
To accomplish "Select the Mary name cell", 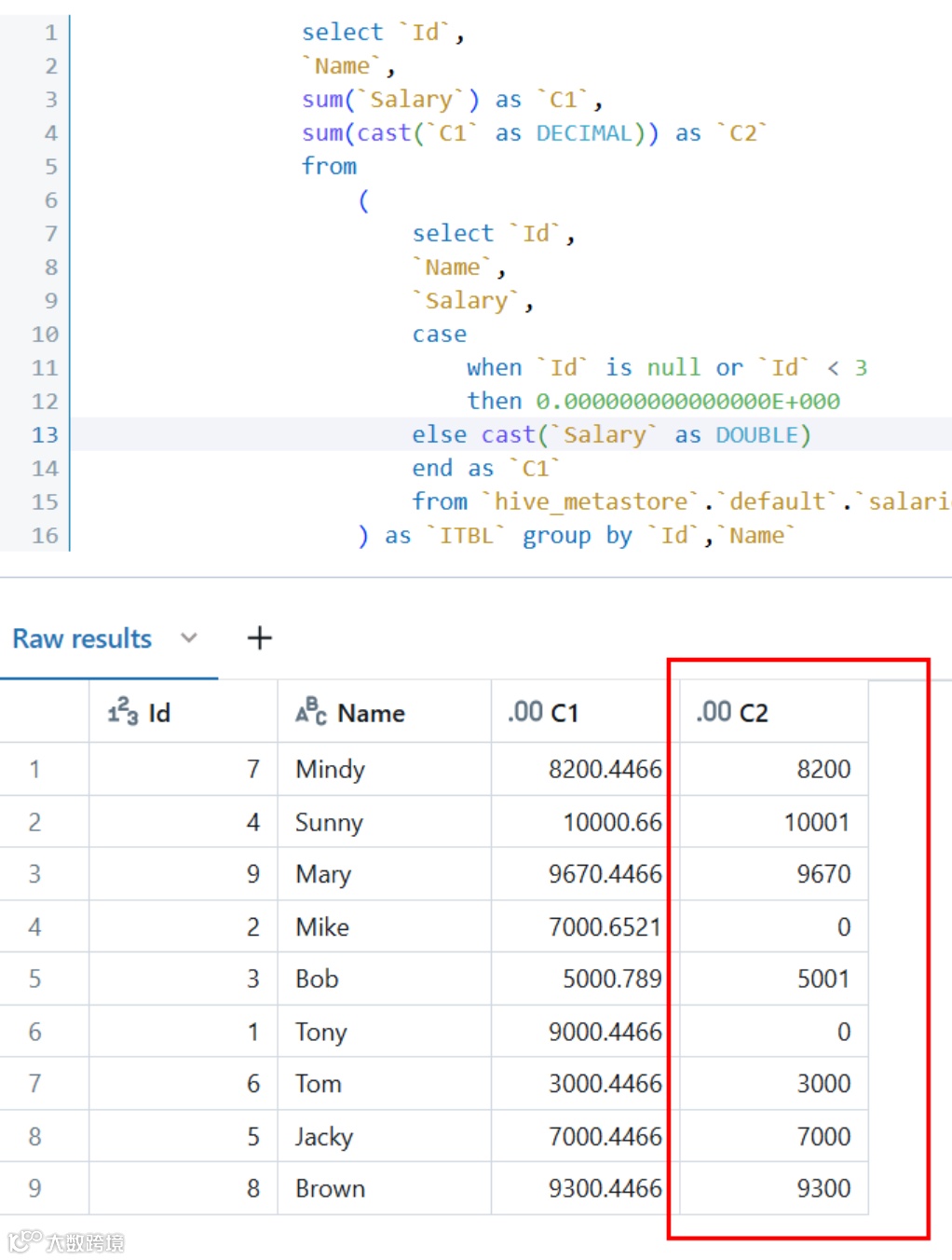I will click(x=384, y=874).
